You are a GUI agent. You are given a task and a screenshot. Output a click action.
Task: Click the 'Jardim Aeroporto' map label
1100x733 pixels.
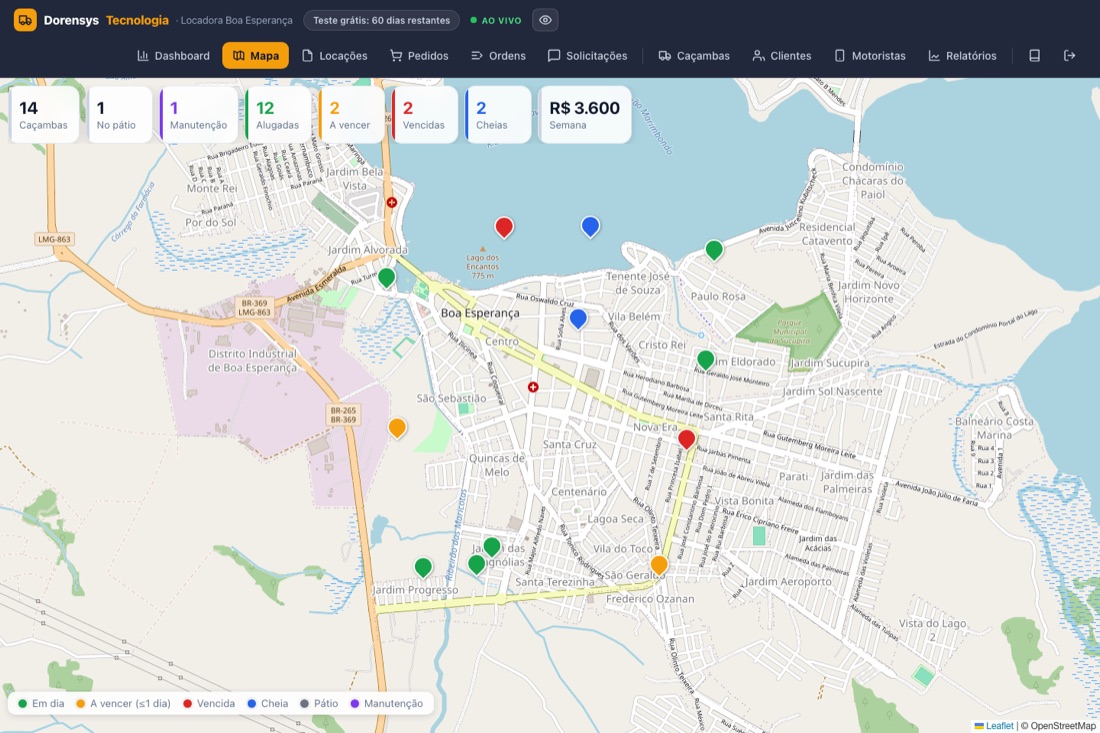(788, 581)
